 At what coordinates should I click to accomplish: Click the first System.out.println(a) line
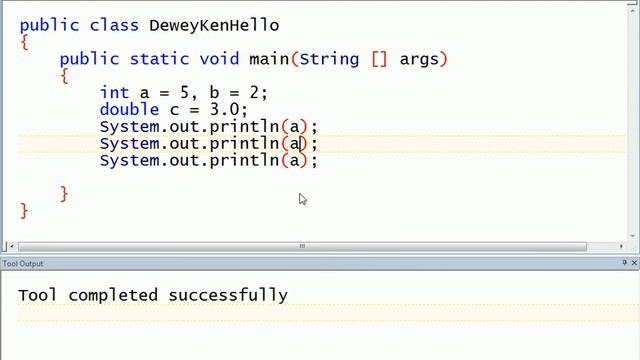[x=209, y=127]
